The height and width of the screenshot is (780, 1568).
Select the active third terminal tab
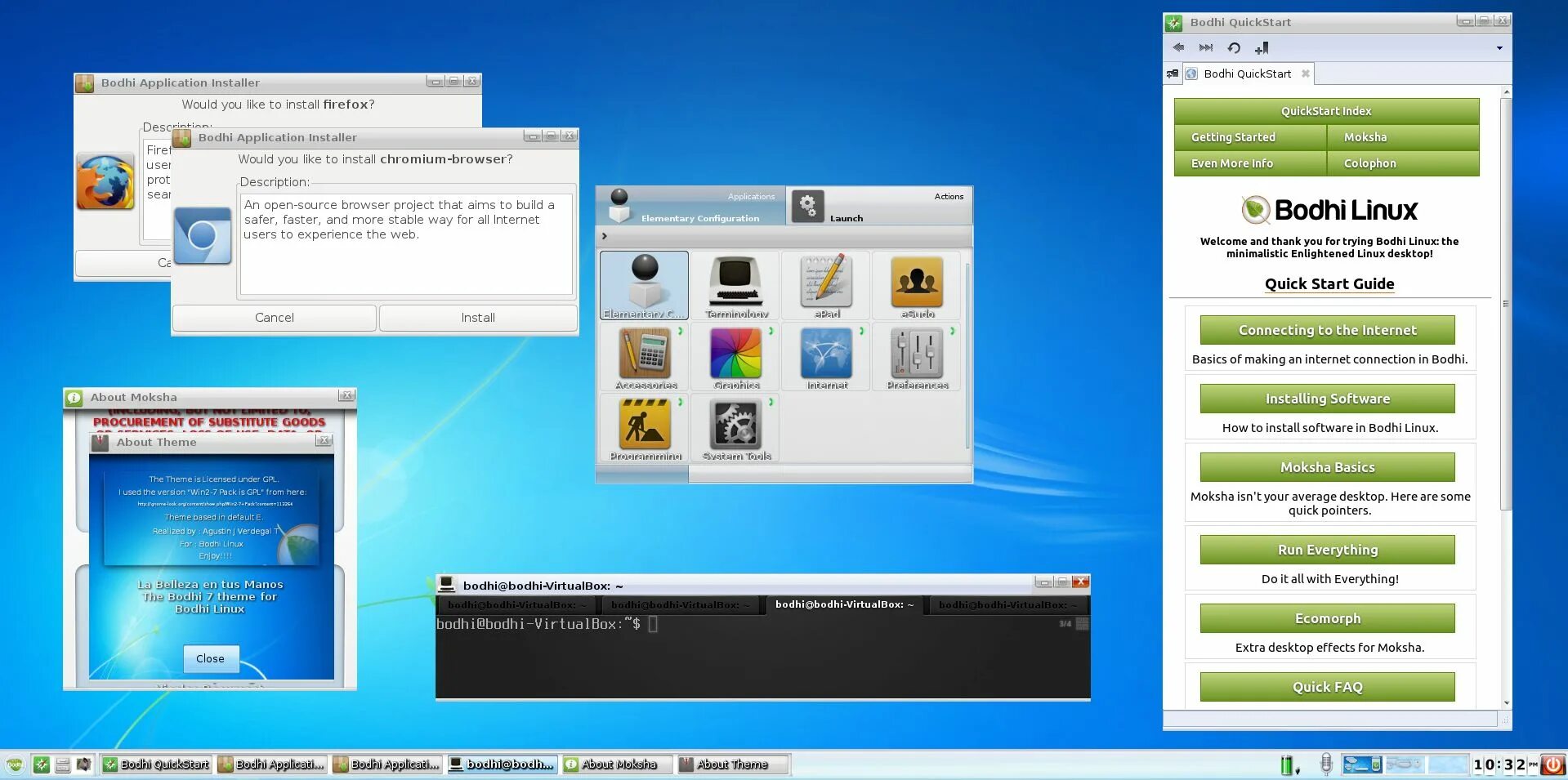[x=844, y=604]
